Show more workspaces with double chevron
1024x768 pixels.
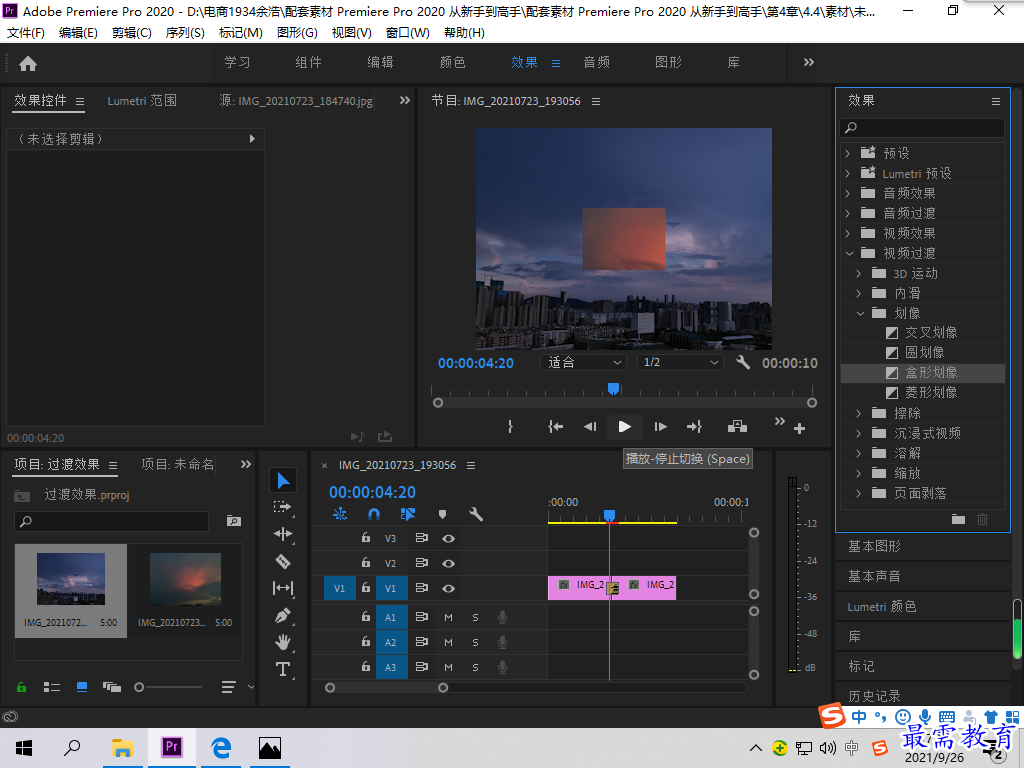tap(808, 63)
